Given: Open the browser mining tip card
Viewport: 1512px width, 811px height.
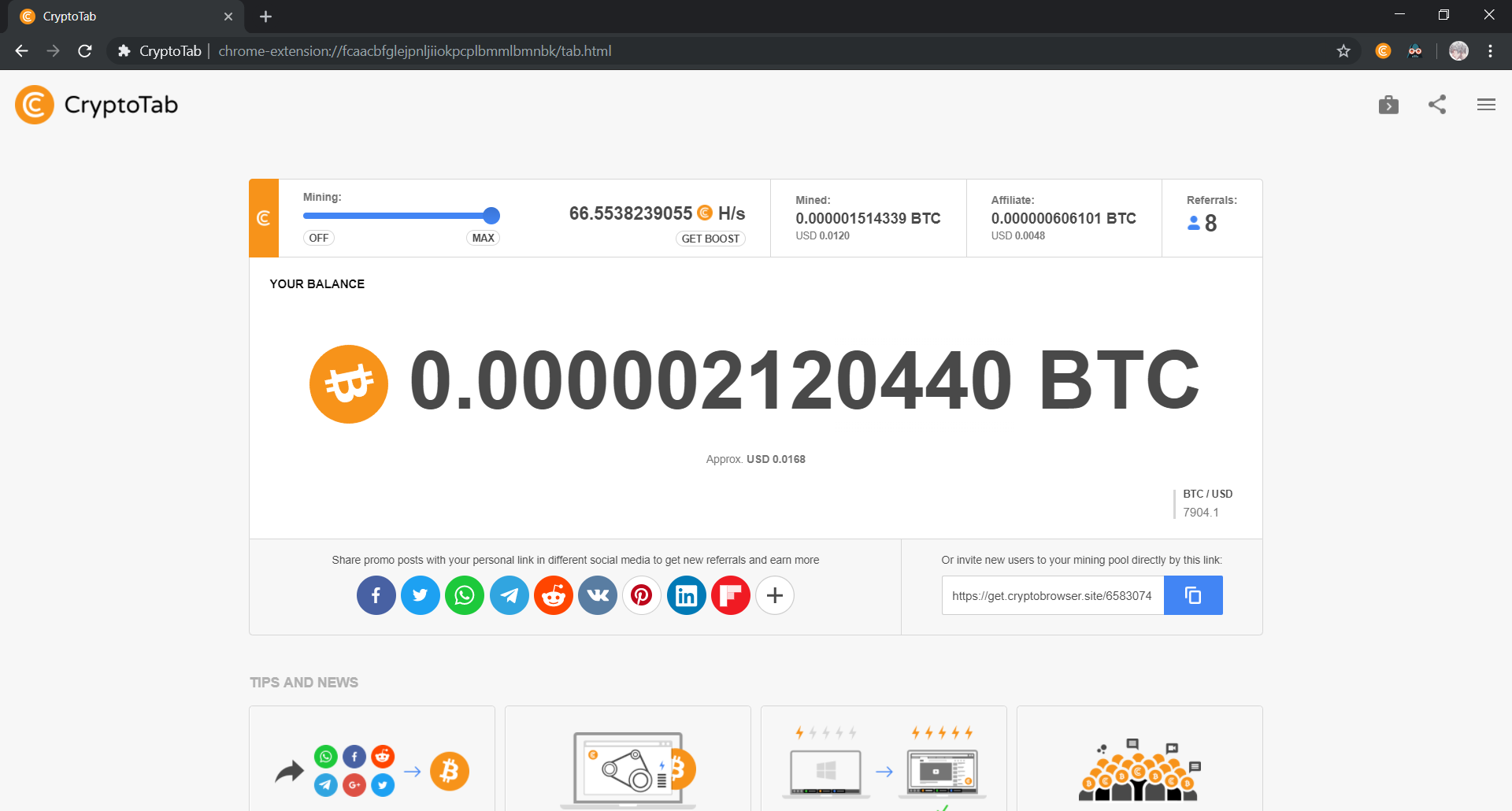Looking at the screenshot, I should pyautogui.click(x=628, y=758).
